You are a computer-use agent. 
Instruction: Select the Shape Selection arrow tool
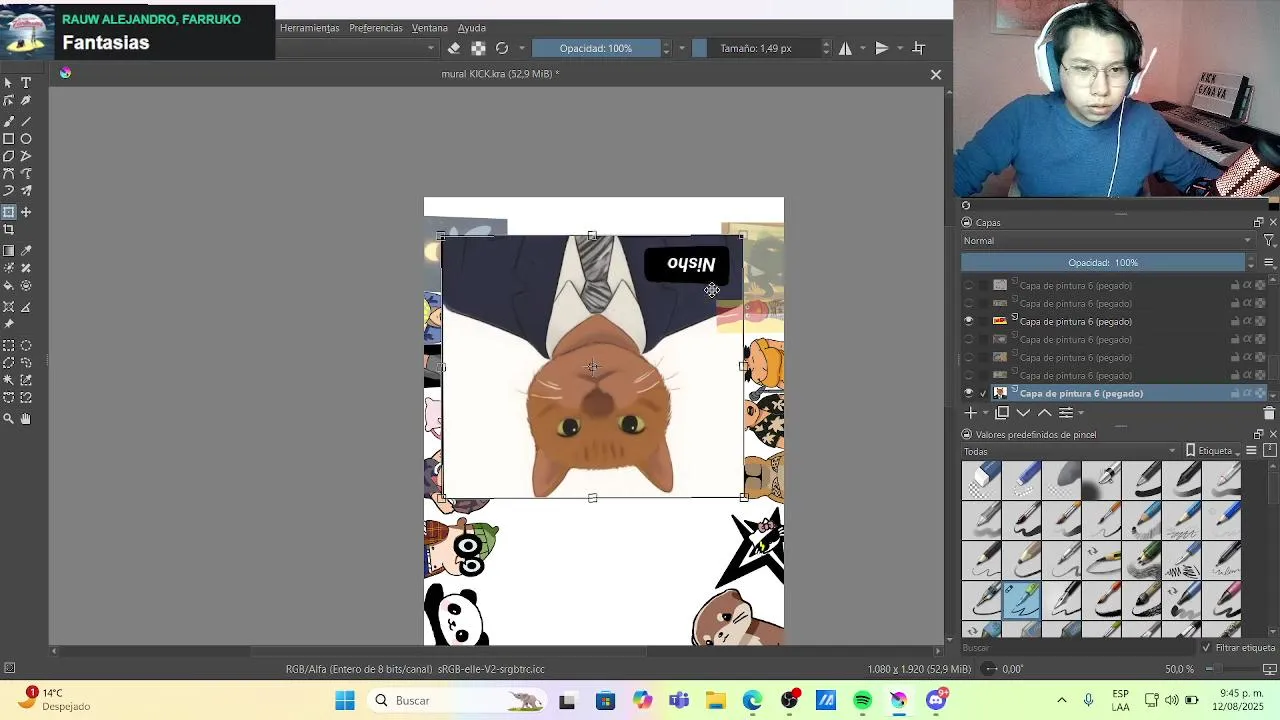click(9, 83)
